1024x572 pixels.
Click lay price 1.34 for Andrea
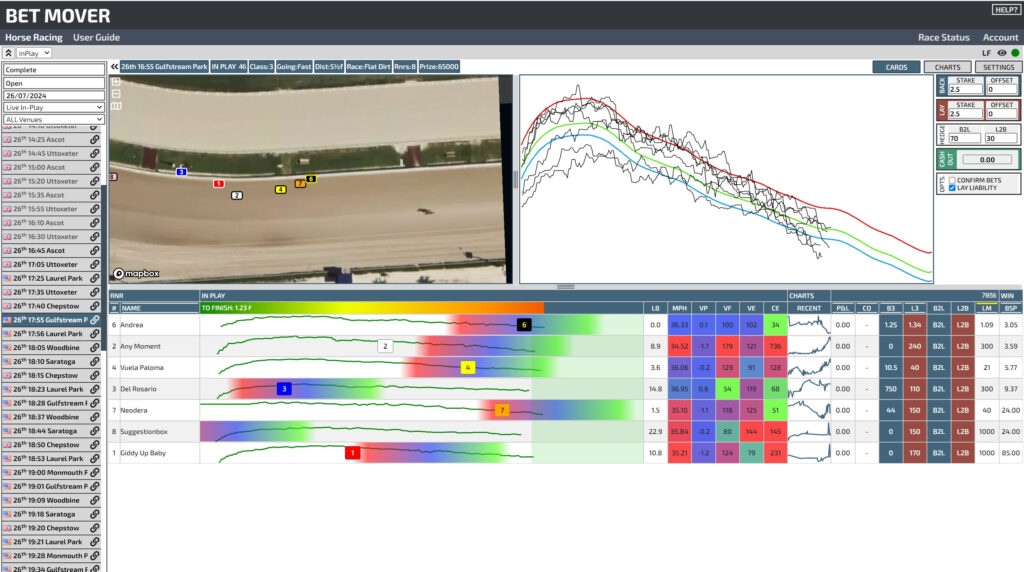coord(914,325)
